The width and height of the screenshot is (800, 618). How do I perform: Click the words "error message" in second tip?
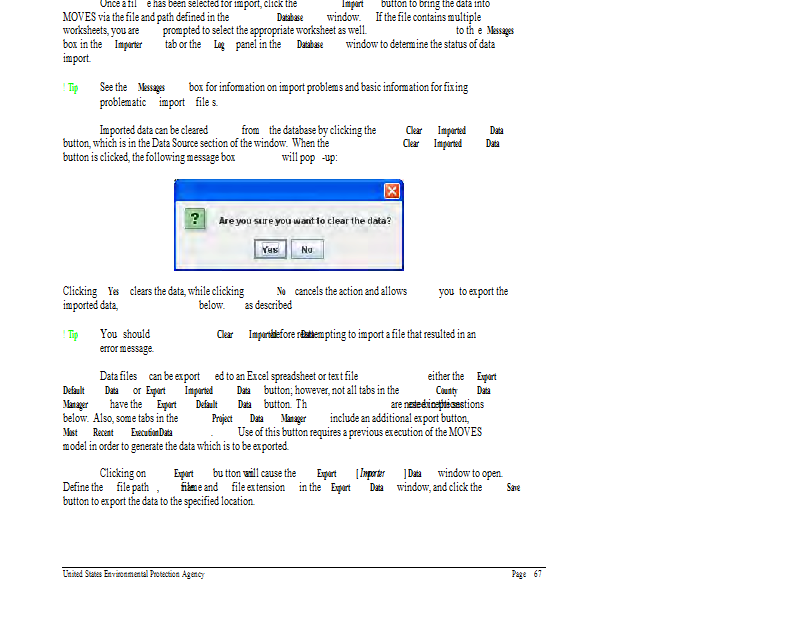[127, 349]
